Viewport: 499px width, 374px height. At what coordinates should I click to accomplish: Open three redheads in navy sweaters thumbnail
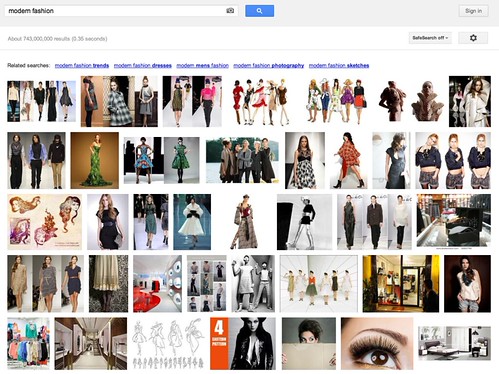pos(453,161)
